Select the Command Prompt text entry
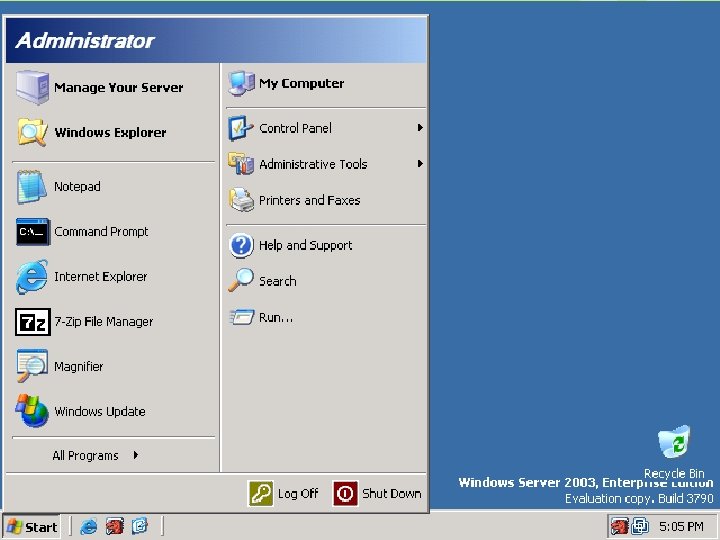Viewport: 720px width, 540px height. pos(101,232)
